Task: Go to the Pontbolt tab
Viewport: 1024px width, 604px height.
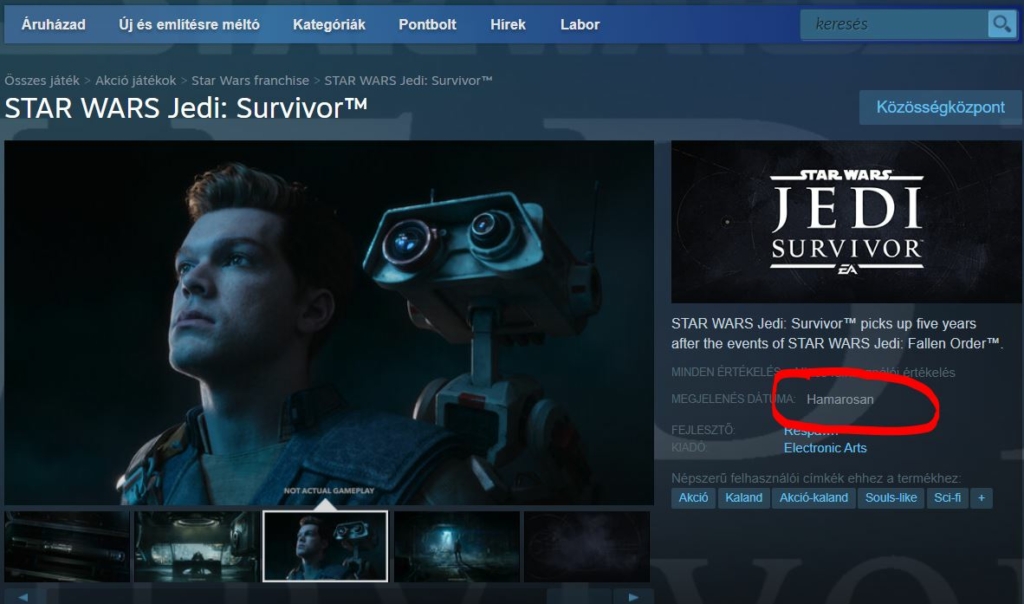Action: point(428,24)
